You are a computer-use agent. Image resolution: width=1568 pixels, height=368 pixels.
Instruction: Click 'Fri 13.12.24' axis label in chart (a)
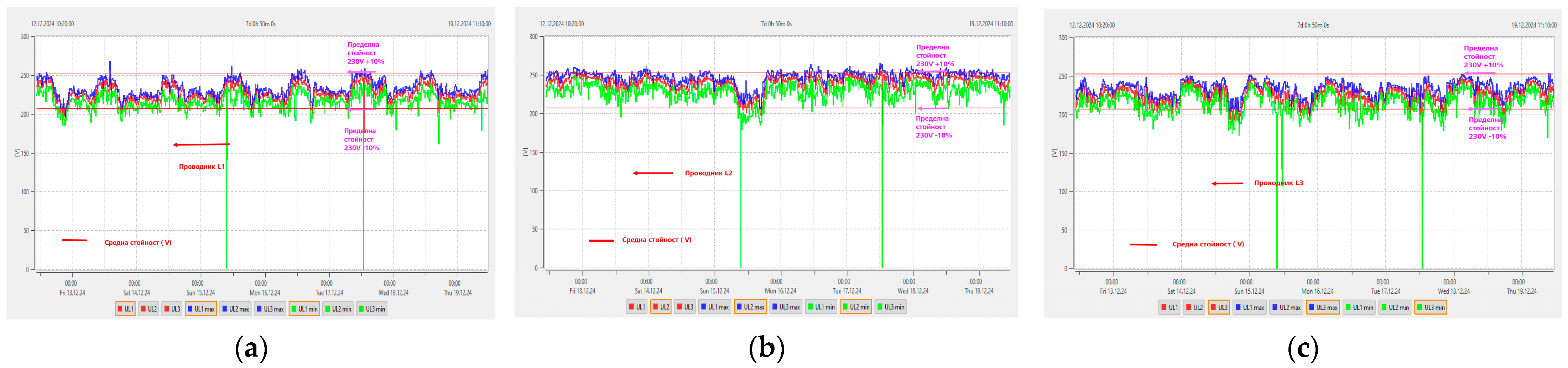[72, 293]
